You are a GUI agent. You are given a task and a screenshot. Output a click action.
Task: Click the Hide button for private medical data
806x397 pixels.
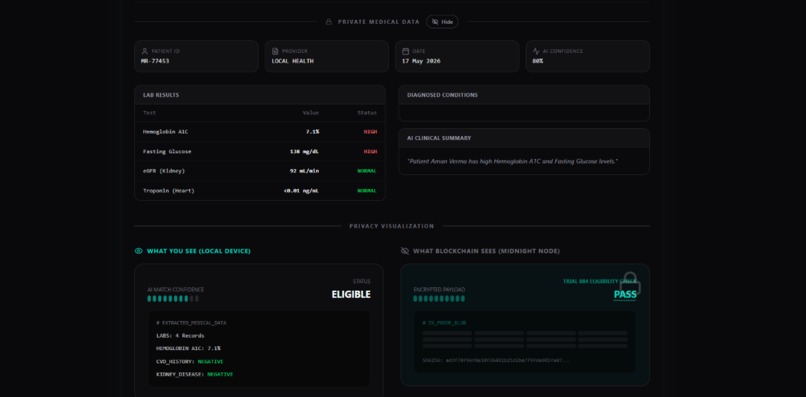click(442, 22)
